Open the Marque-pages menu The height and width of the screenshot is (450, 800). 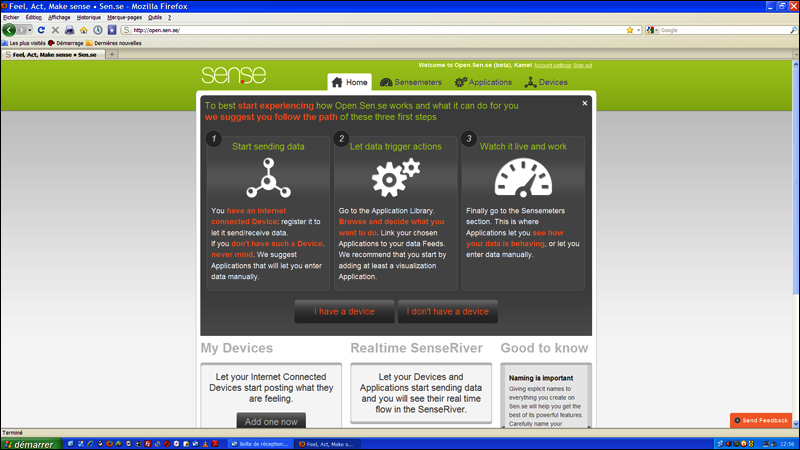124,17
